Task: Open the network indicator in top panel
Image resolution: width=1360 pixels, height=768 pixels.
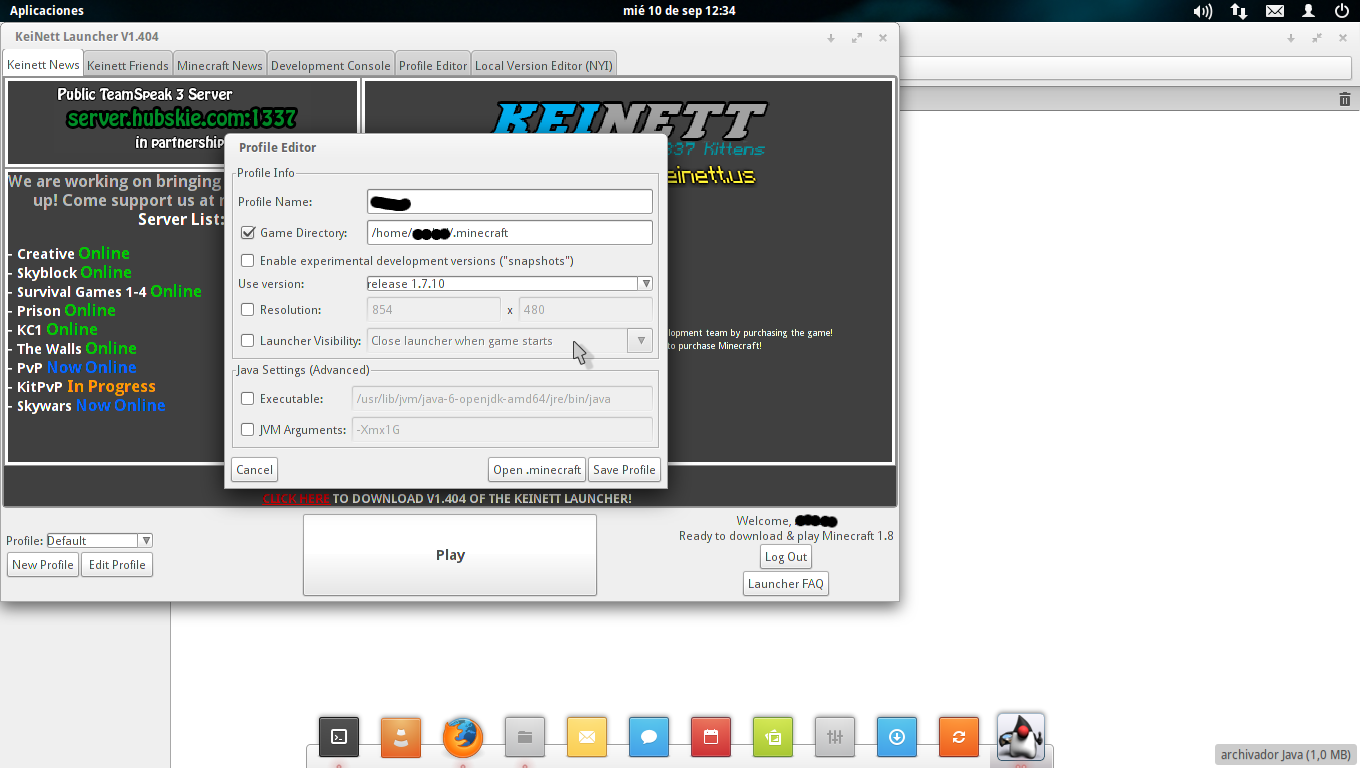Action: tap(1239, 11)
